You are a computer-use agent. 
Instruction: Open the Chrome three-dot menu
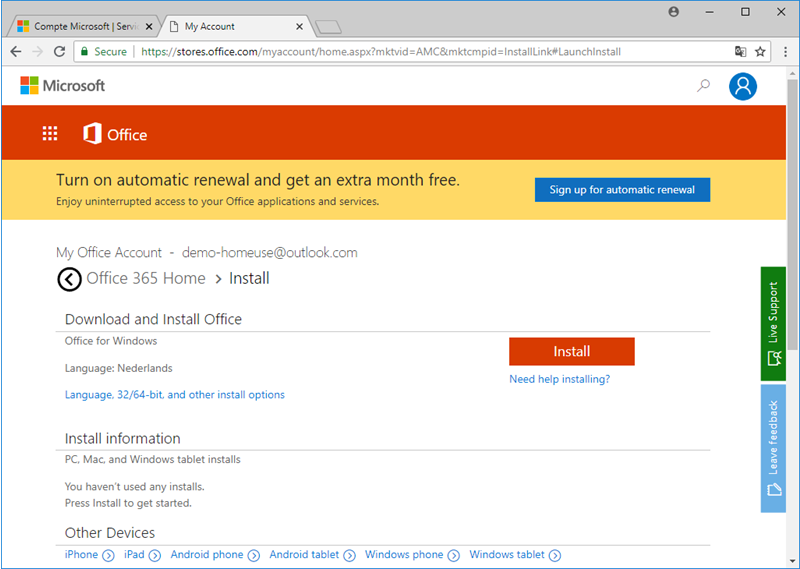tap(785, 52)
